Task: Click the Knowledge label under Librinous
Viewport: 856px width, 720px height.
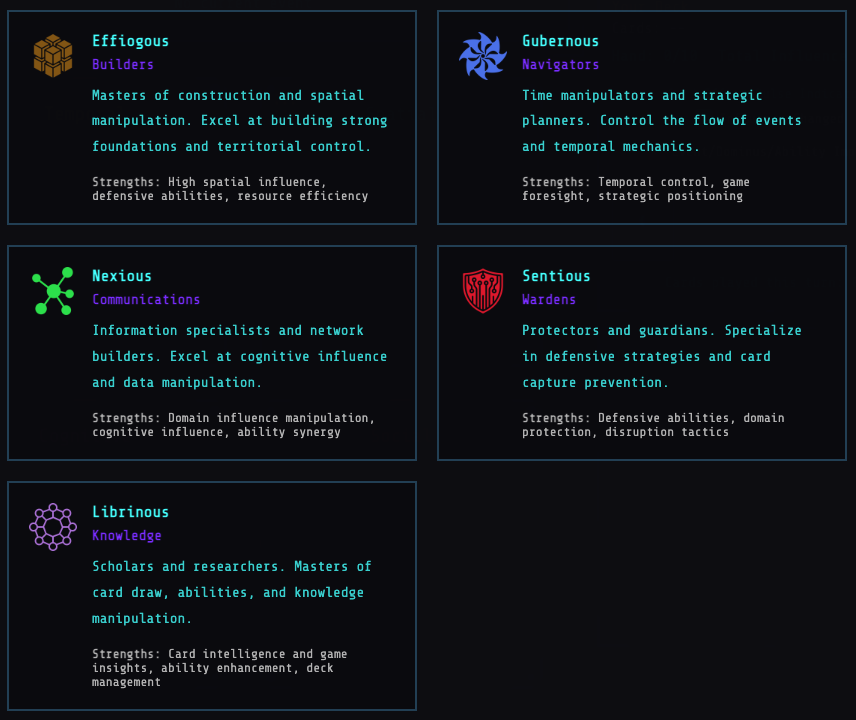Action: 126,536
